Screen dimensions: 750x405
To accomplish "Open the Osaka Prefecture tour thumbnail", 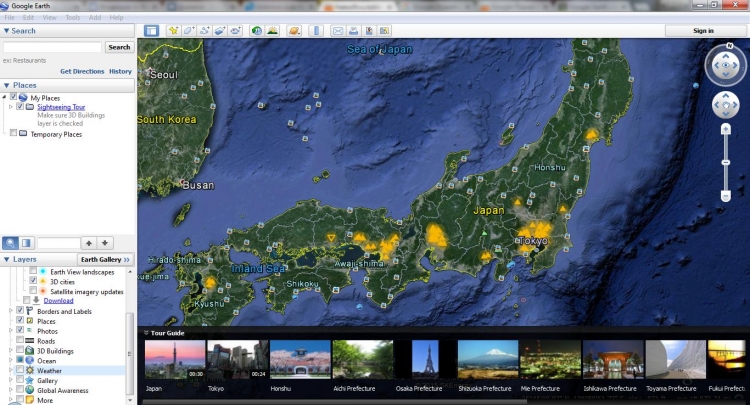I will (425, 359).
